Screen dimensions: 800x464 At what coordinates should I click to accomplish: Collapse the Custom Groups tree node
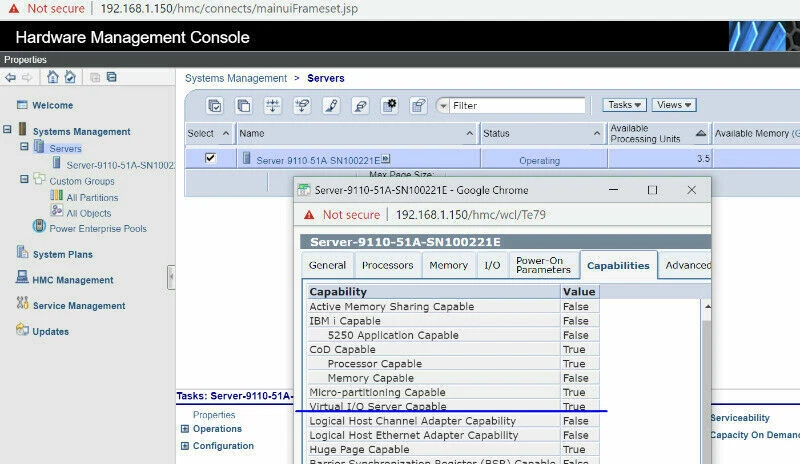pyautogui.click(x=24, y=179)
